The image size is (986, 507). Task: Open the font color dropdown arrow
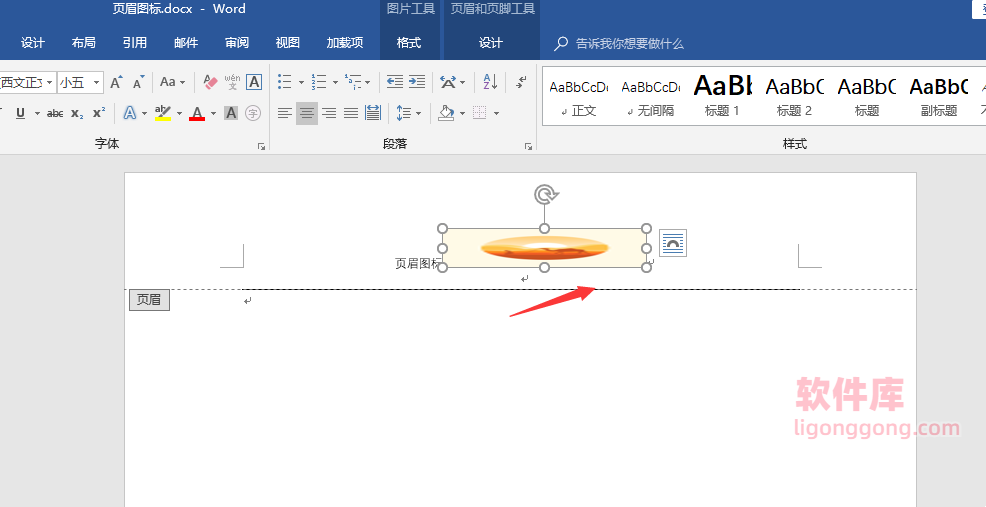[x=213, y=113]
